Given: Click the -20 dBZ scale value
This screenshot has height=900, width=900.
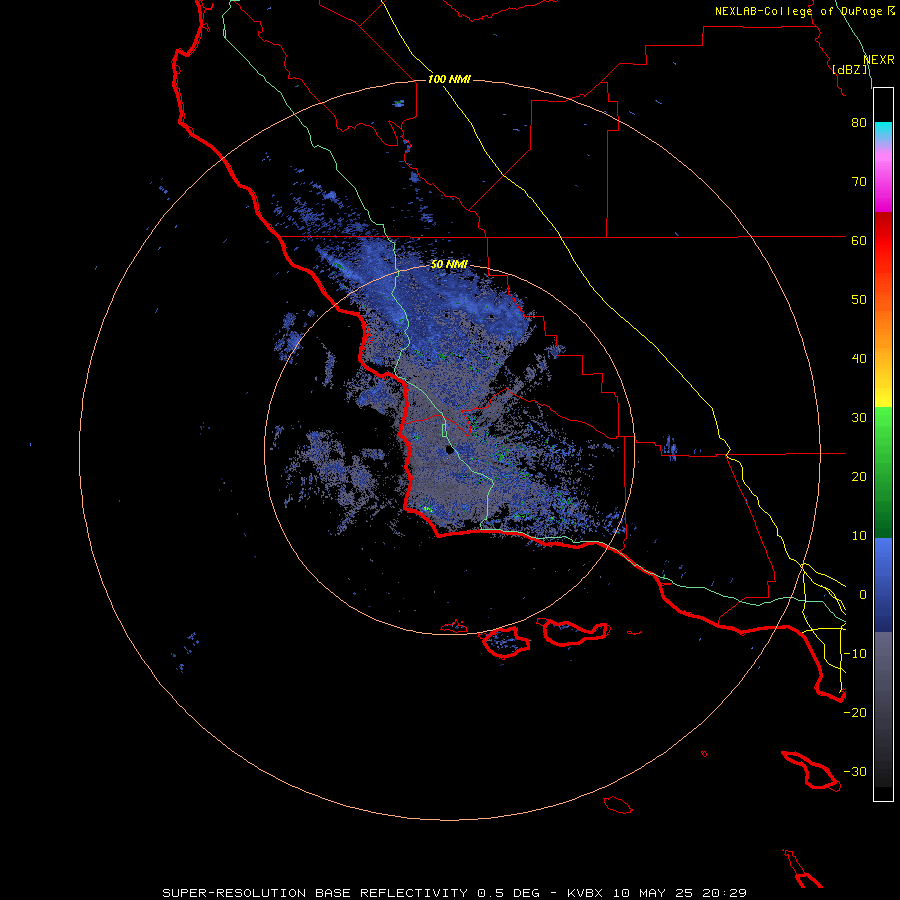Looking at the screenshot, I should pos(855,713).
